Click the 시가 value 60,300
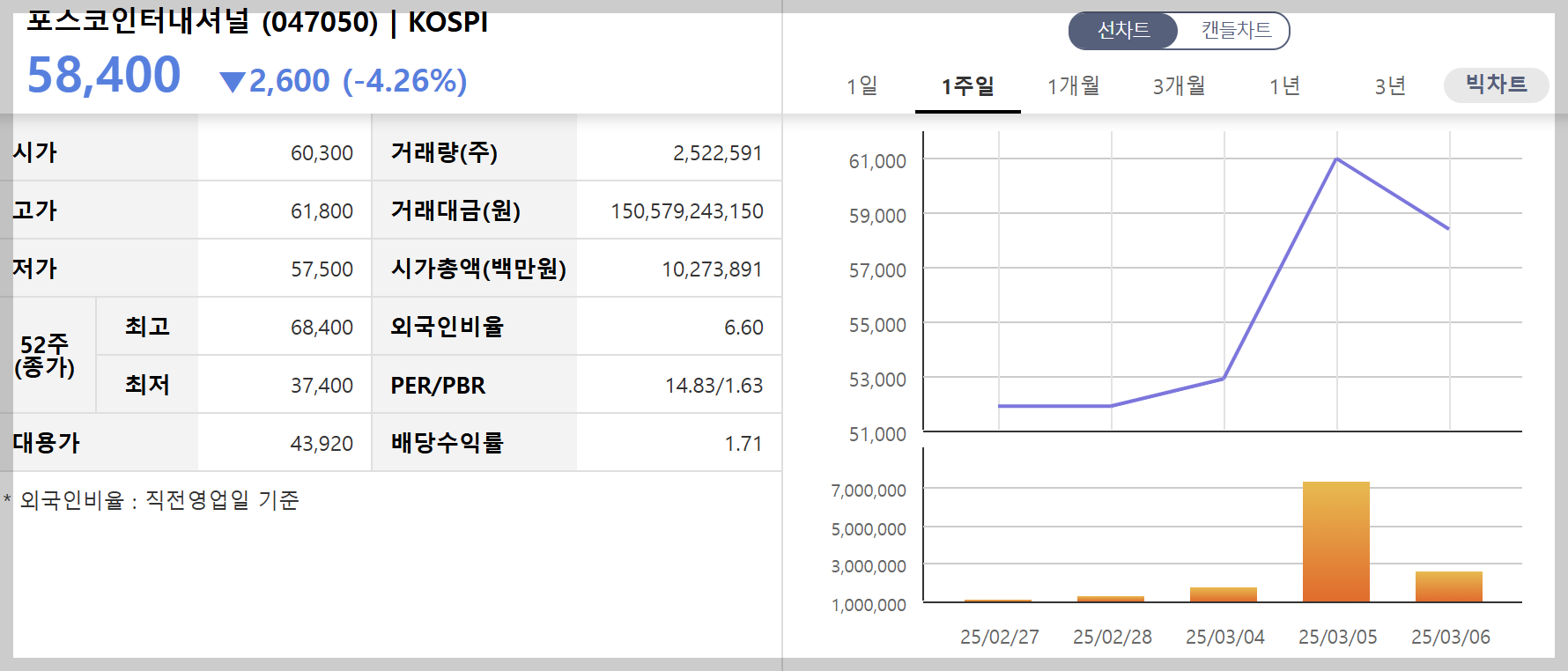This screenshot has height=671, width=1568. (x=322, y=153)
